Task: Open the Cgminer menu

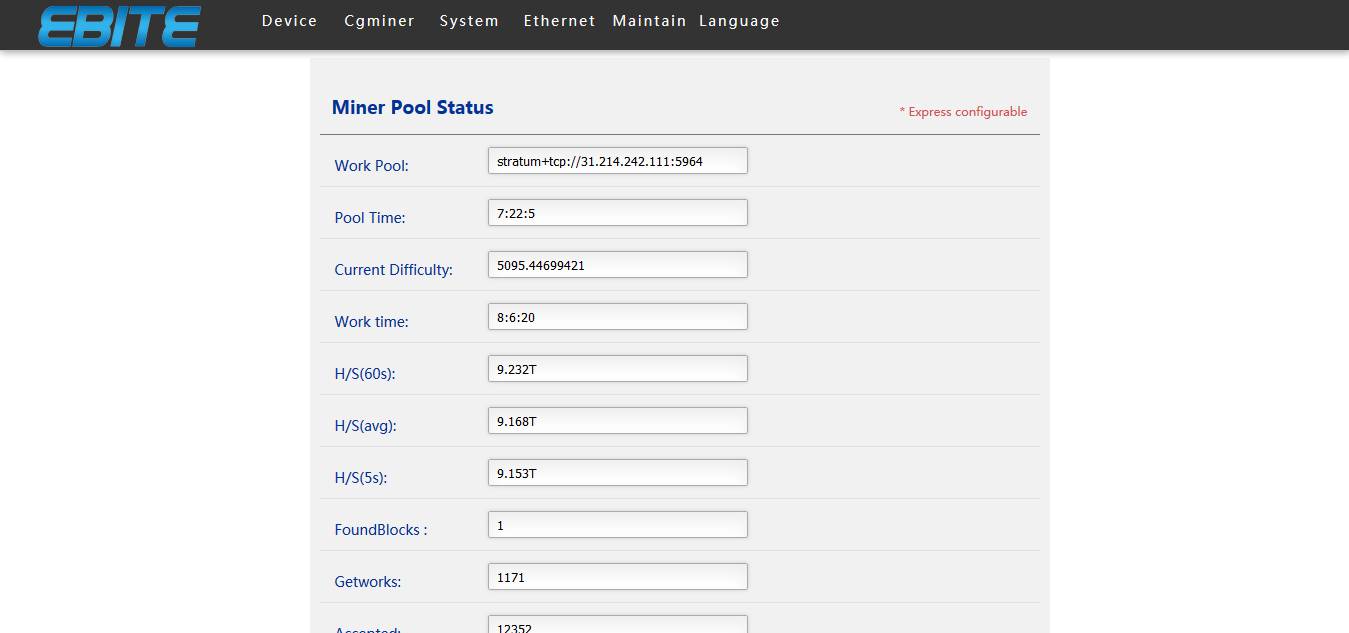Action: 379,21
